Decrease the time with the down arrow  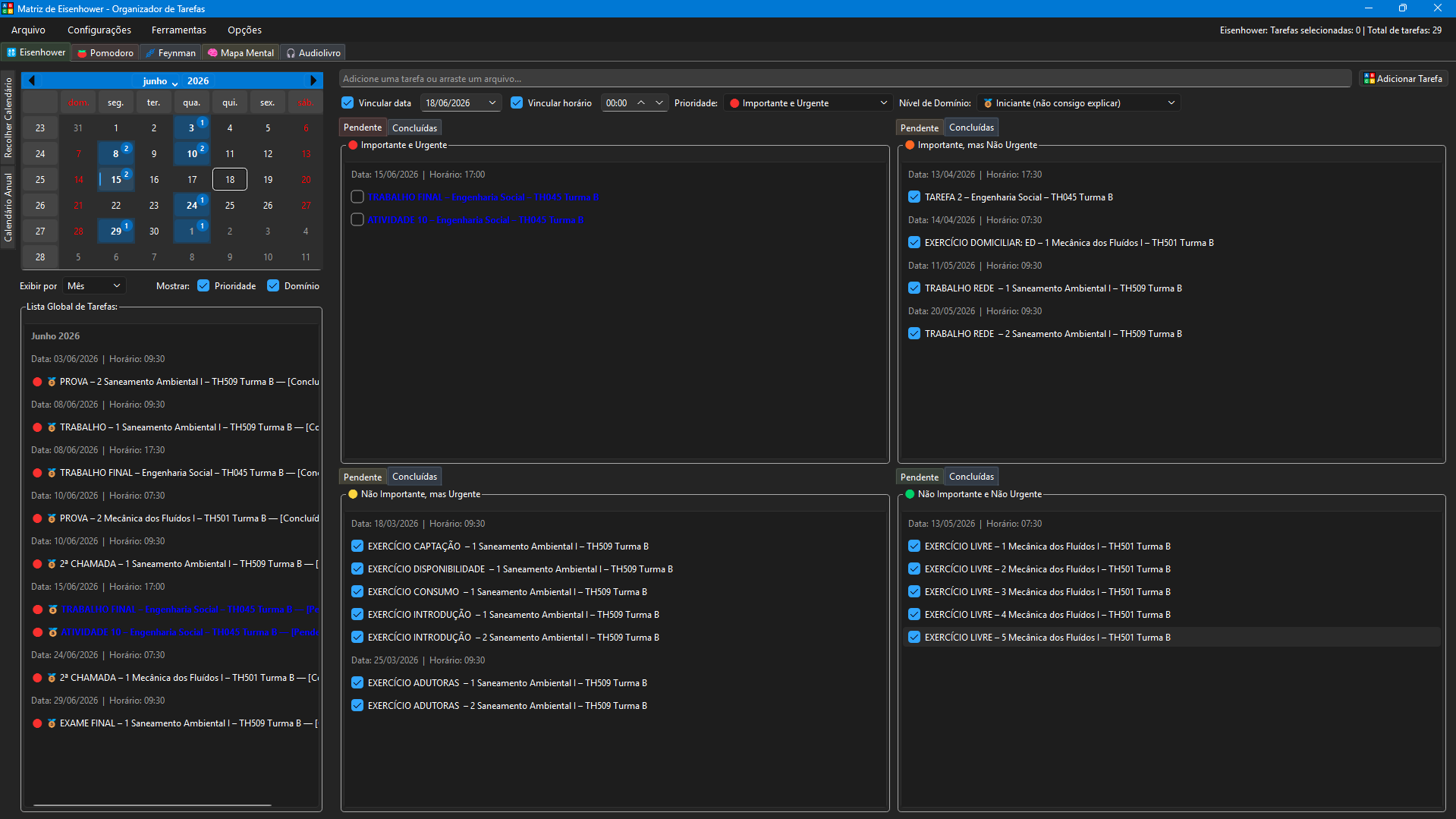pyautogui.click(x=659, y=102)
